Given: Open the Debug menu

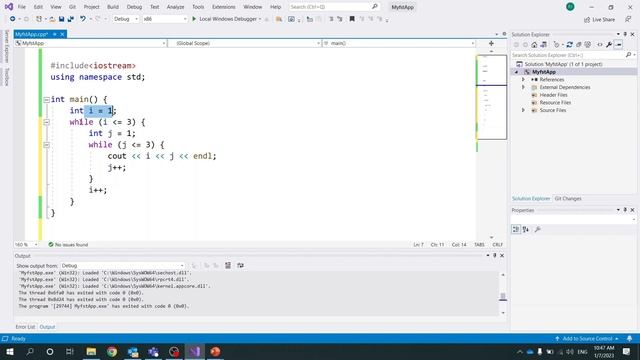Looking at the screenshot, I should (x=134, y=7).
